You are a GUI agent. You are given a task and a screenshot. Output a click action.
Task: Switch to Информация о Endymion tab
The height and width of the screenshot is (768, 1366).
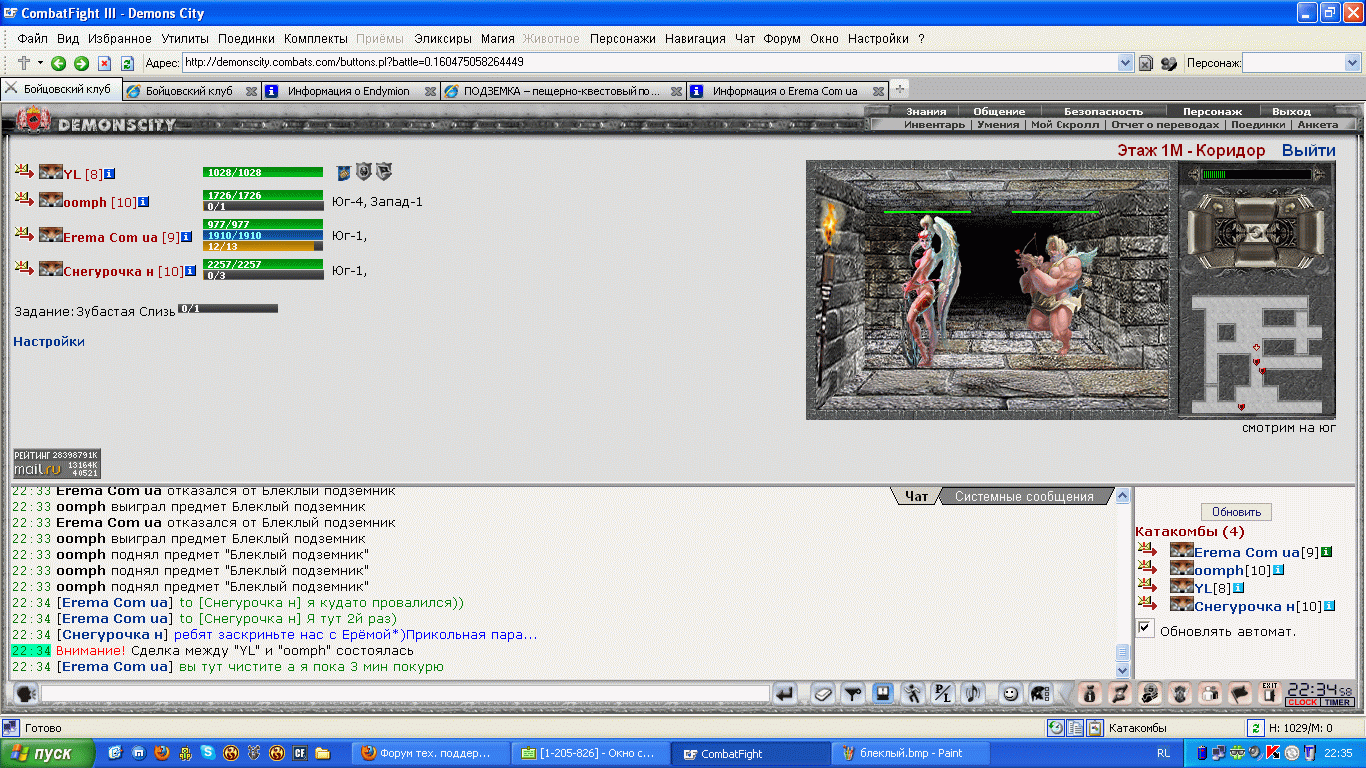349,90
